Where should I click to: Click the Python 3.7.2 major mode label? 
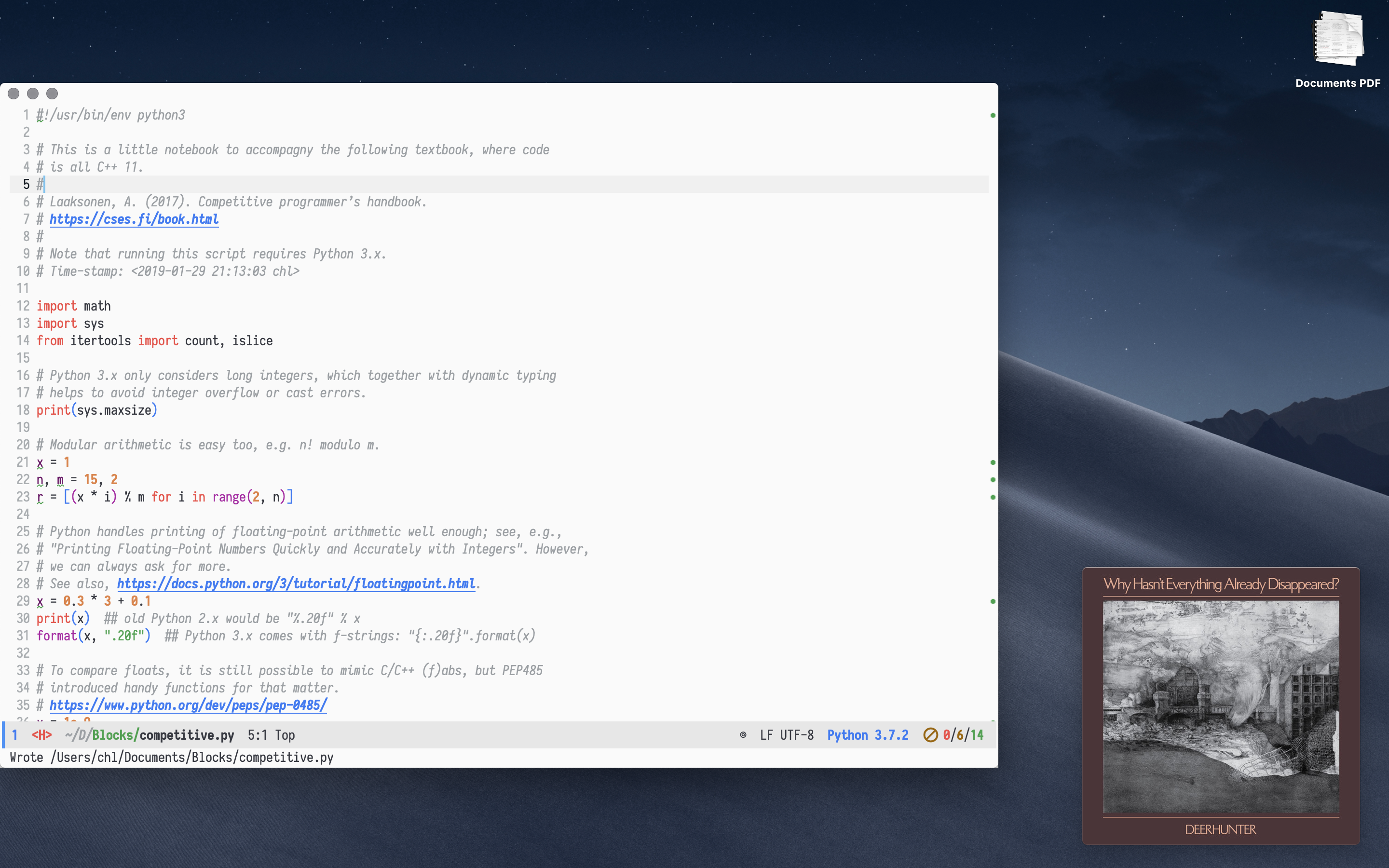coord(867,735)
